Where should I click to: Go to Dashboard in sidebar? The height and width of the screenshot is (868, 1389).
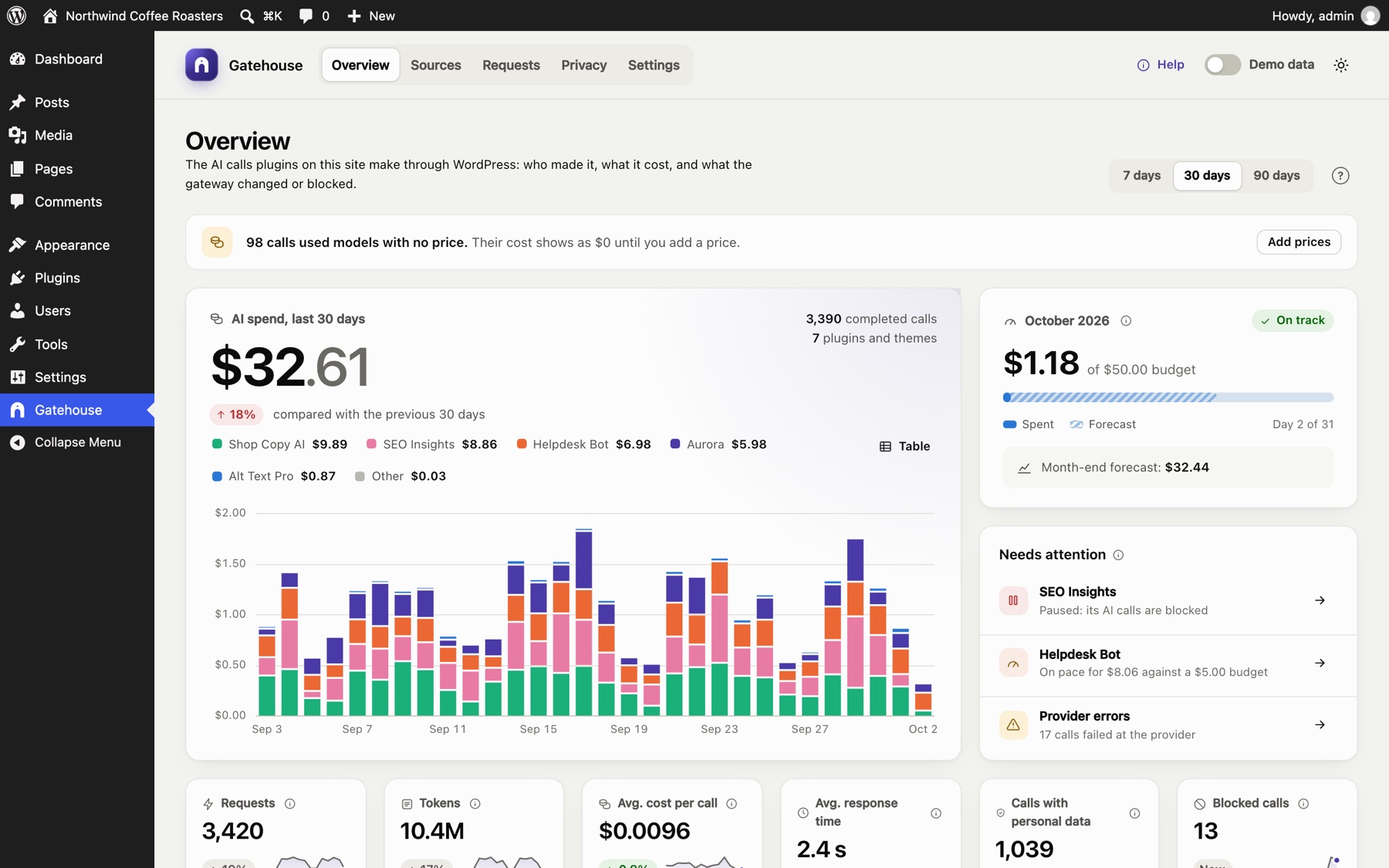[77, 59]
